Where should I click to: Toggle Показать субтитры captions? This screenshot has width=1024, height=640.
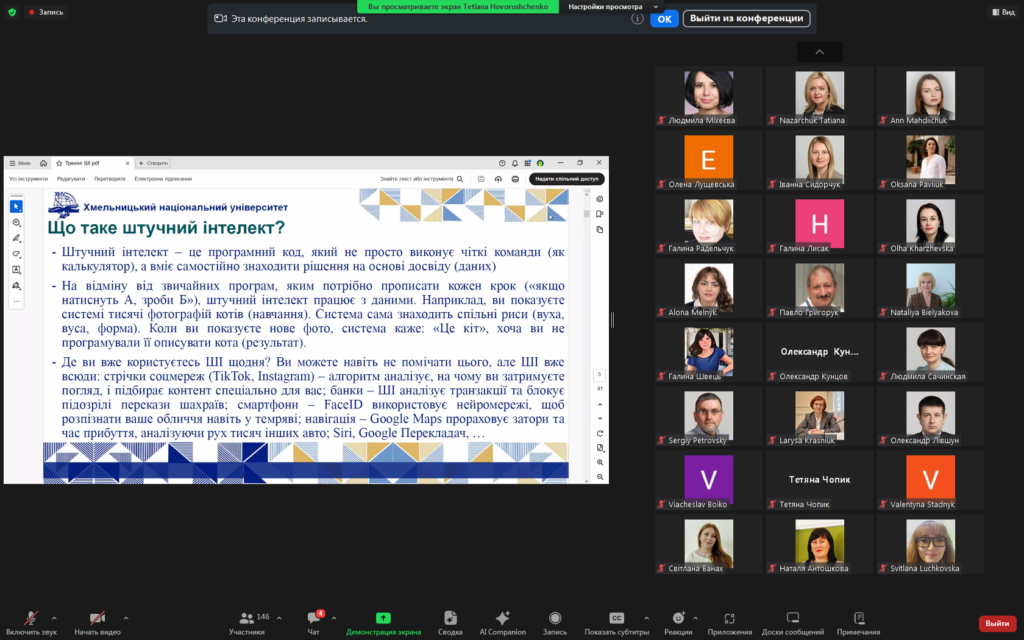coord(617,622)
